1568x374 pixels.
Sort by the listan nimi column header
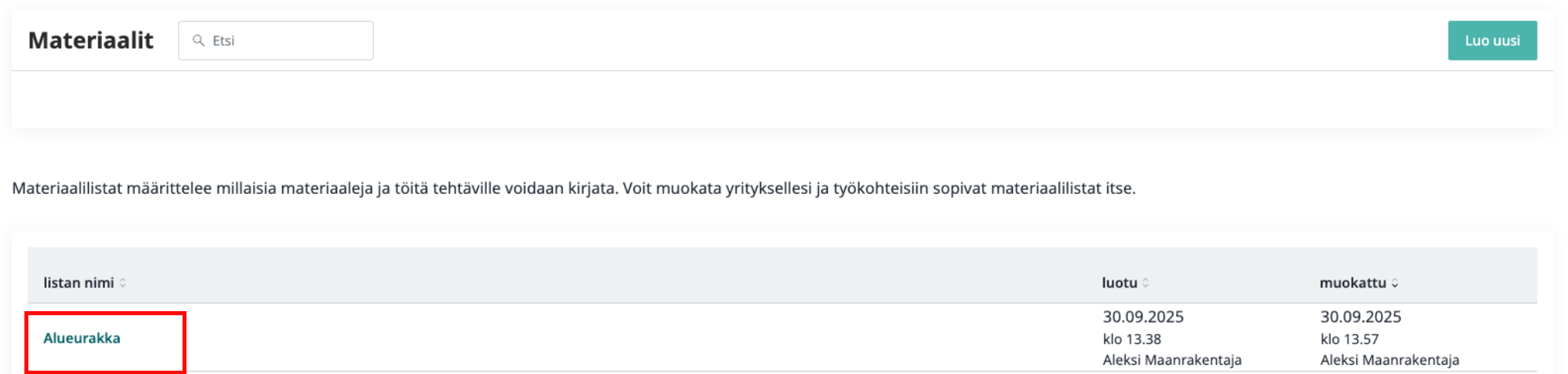point(78,283)
